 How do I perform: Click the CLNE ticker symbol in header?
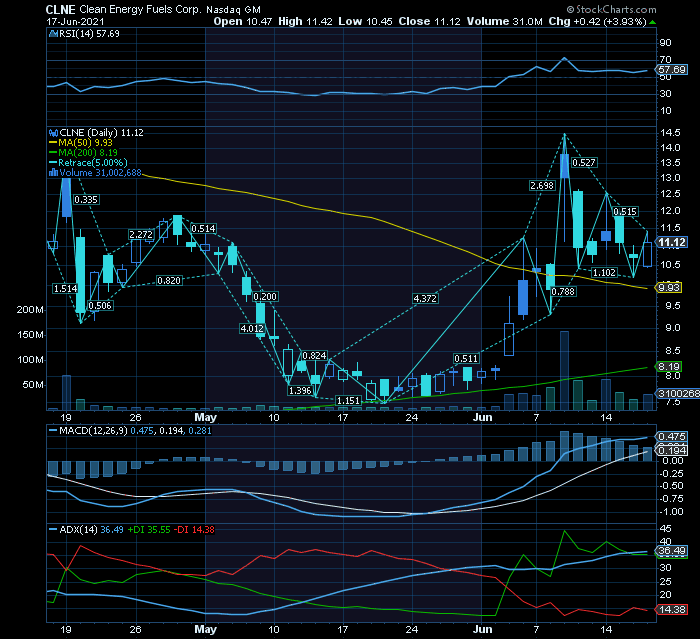[x=60, y=9]
